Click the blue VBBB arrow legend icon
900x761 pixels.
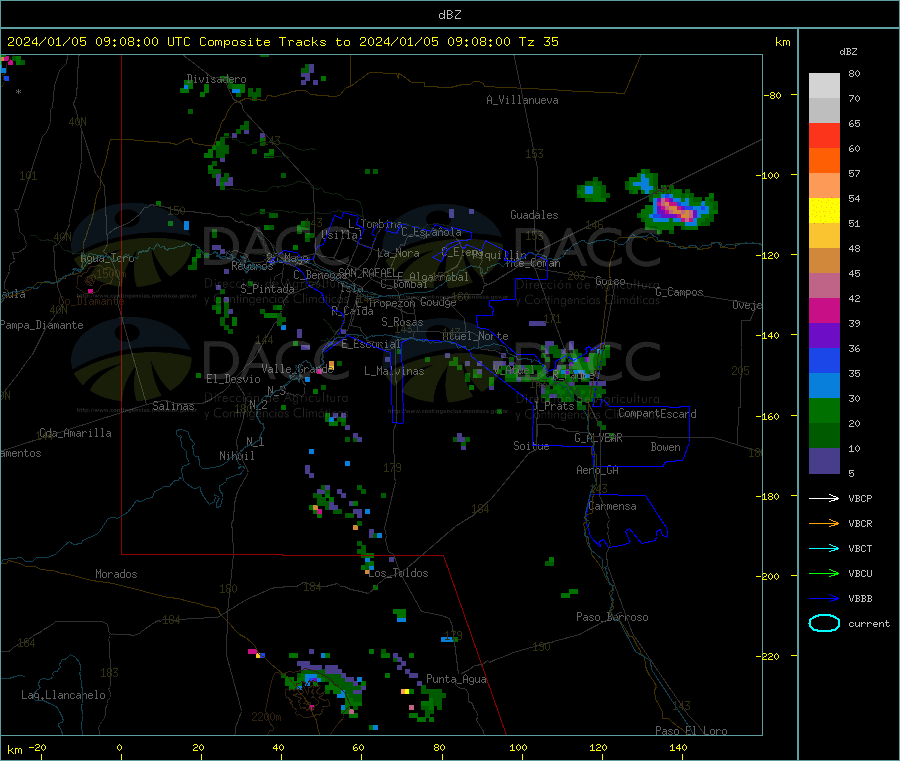[x=824, y=598]
